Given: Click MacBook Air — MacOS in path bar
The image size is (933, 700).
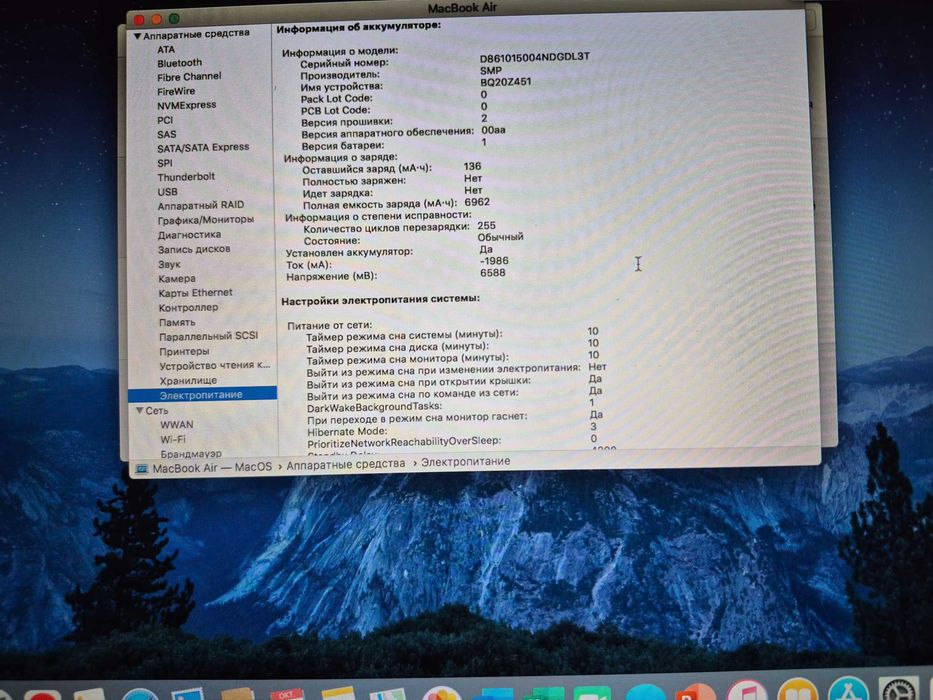Looking at the screenshot, I should pyautogui.click(x=212, y=468).
